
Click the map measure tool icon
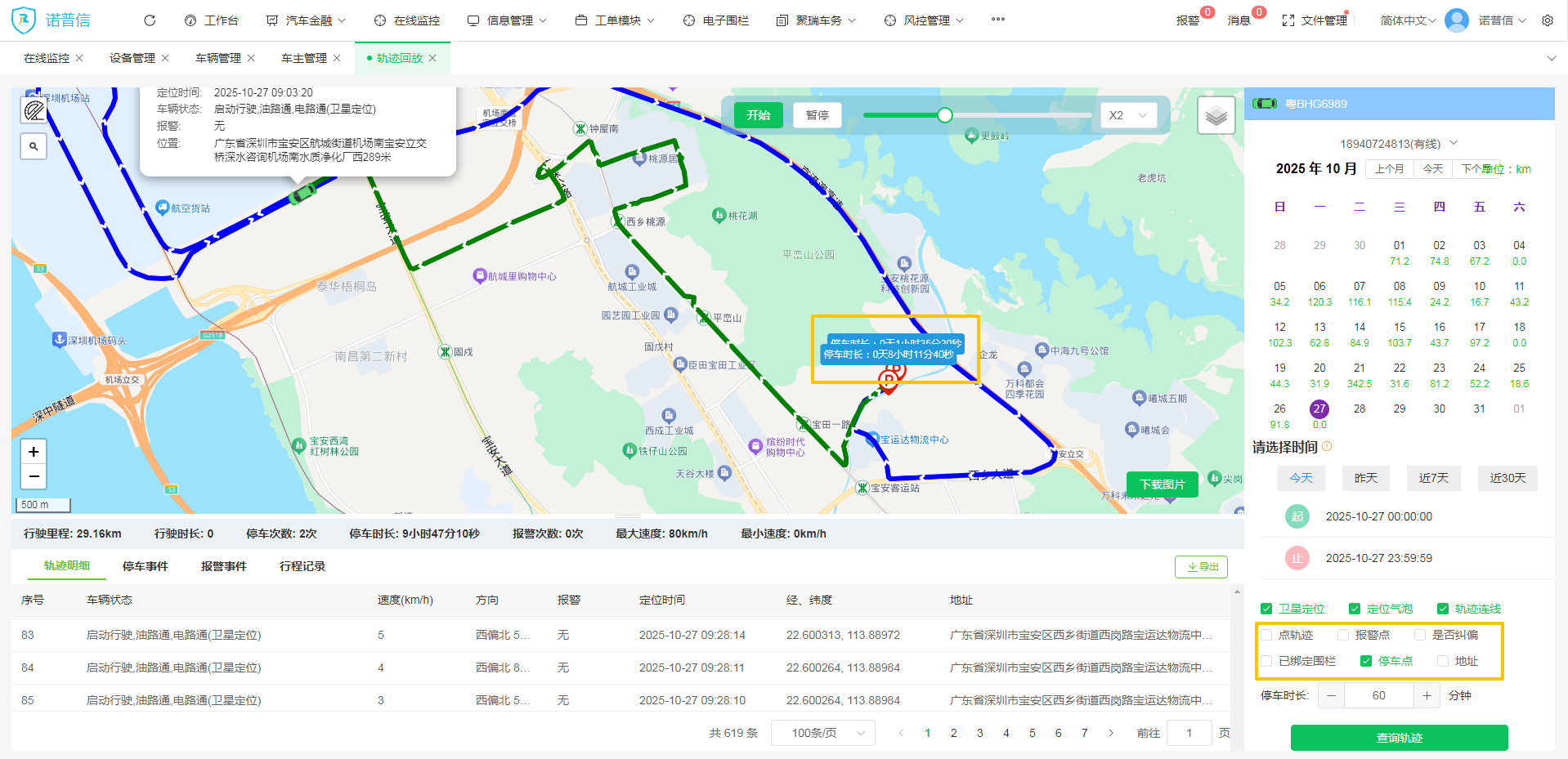(x=34, y=111)
